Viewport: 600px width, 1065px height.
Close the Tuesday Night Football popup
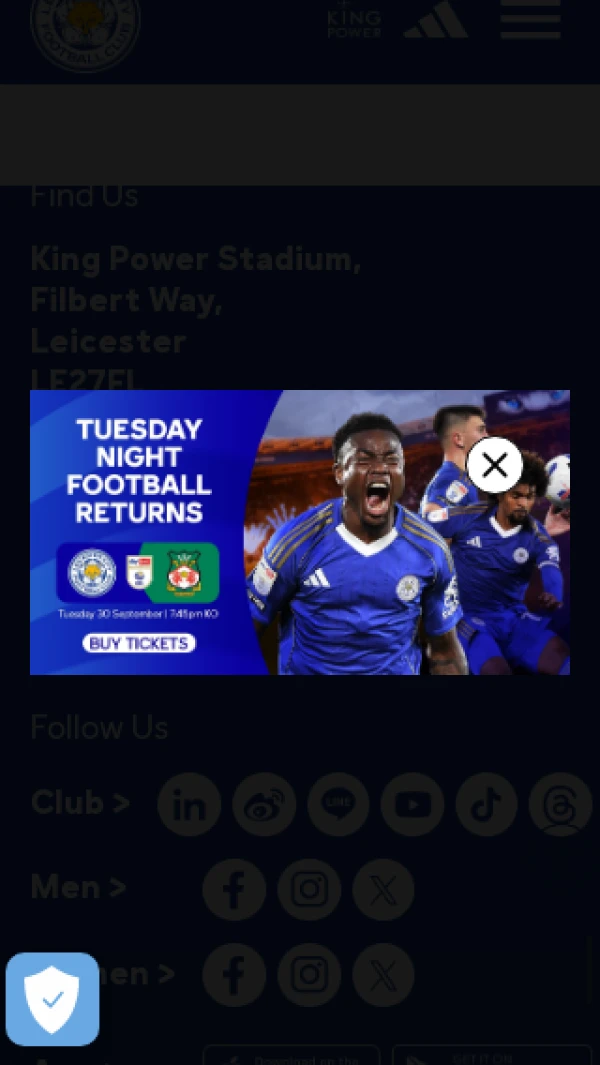[x=495, y=465]
